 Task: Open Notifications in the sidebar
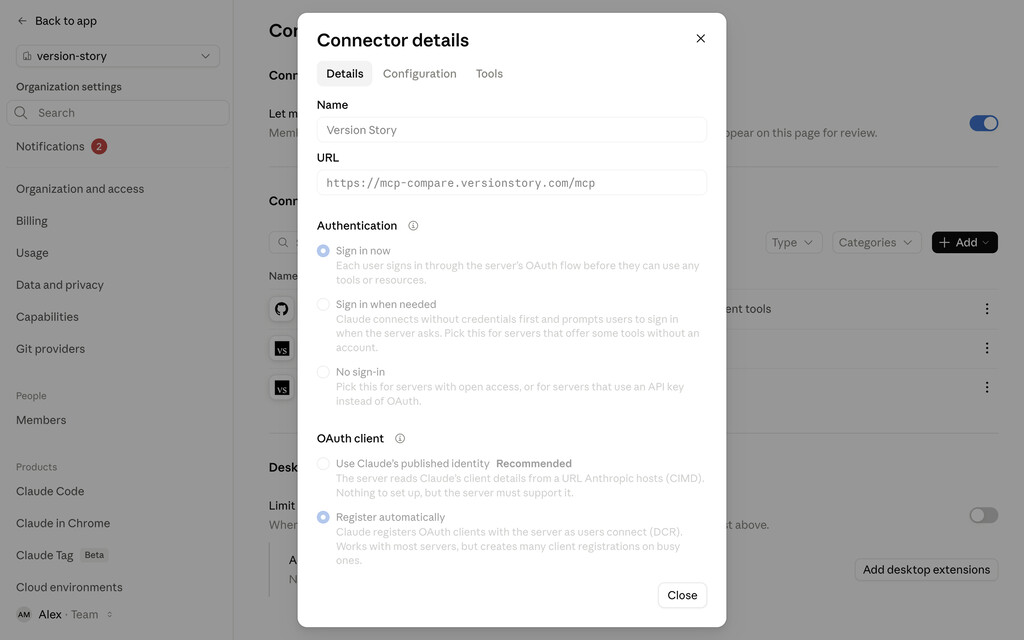coord(50,146)
